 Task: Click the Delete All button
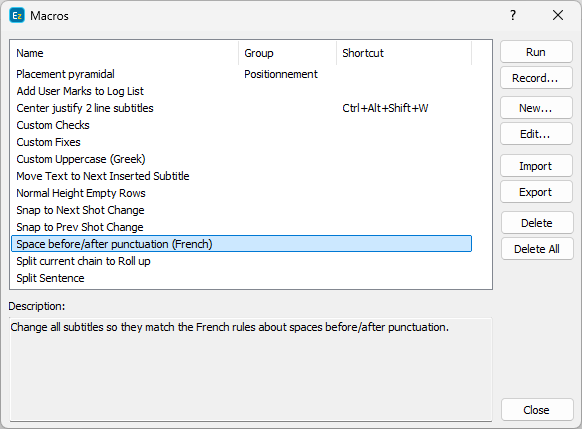[x=537, y=249]
